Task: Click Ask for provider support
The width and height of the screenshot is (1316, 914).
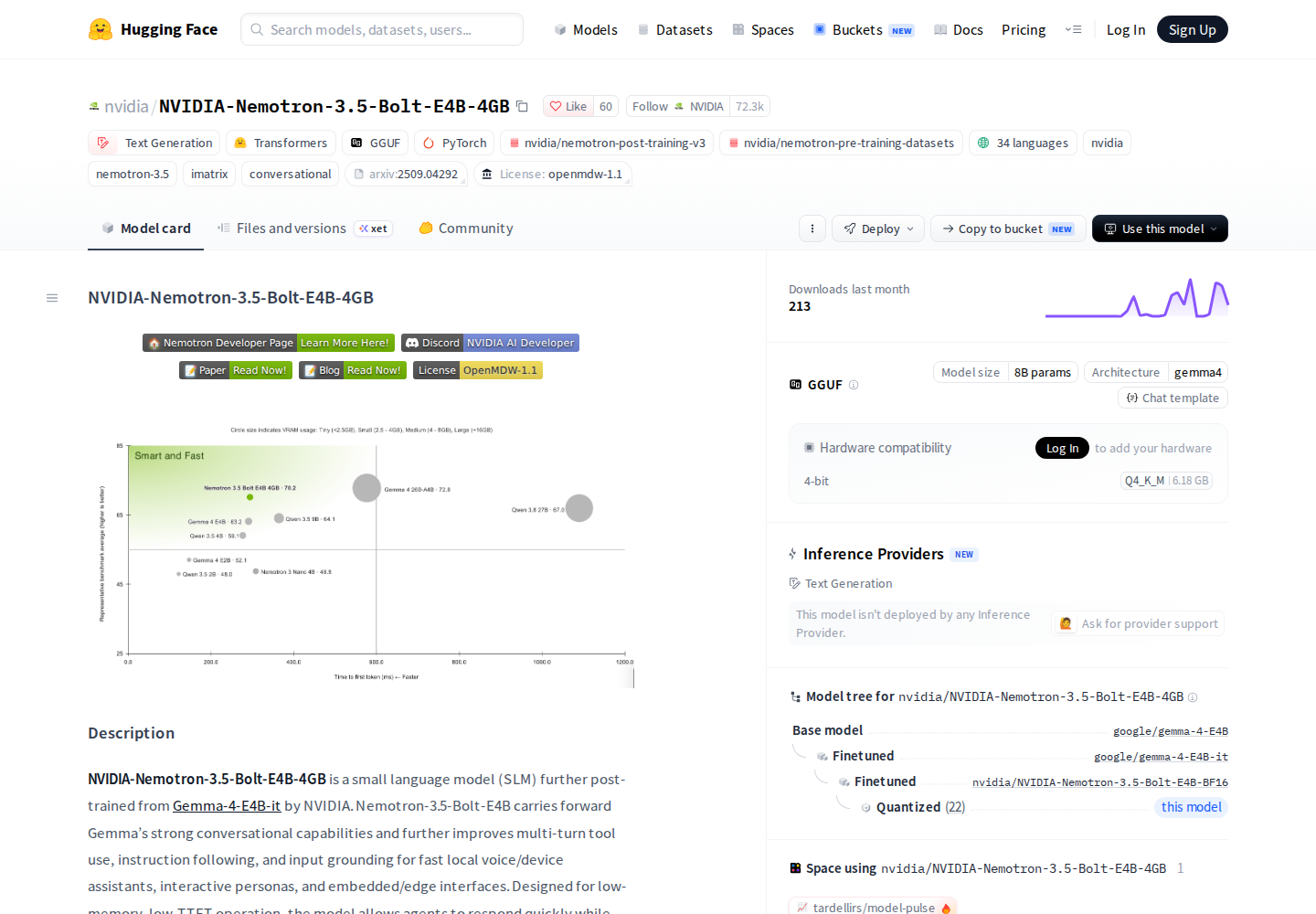Action: [x=1139, y=623]
